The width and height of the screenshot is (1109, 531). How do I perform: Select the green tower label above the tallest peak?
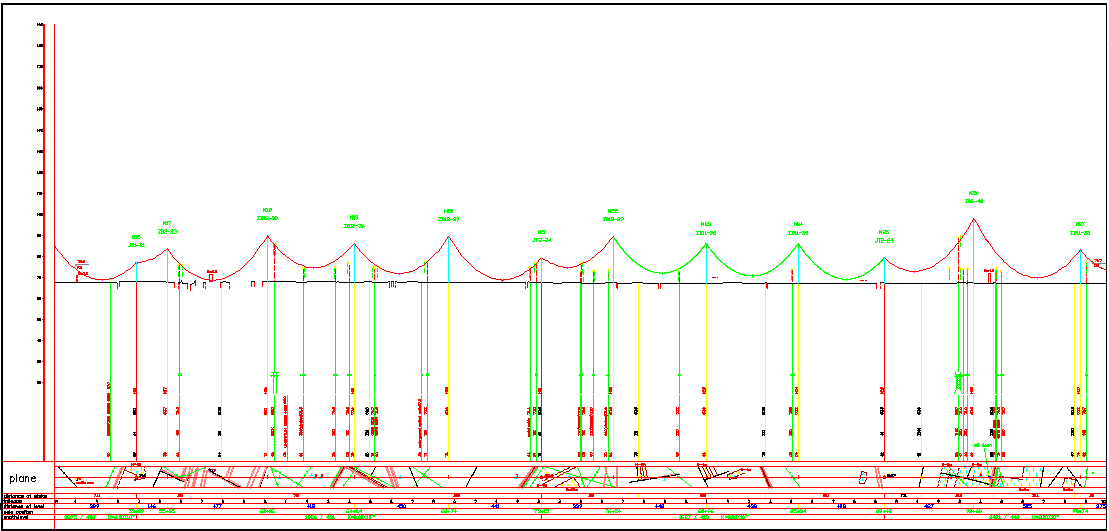(974, 197)
